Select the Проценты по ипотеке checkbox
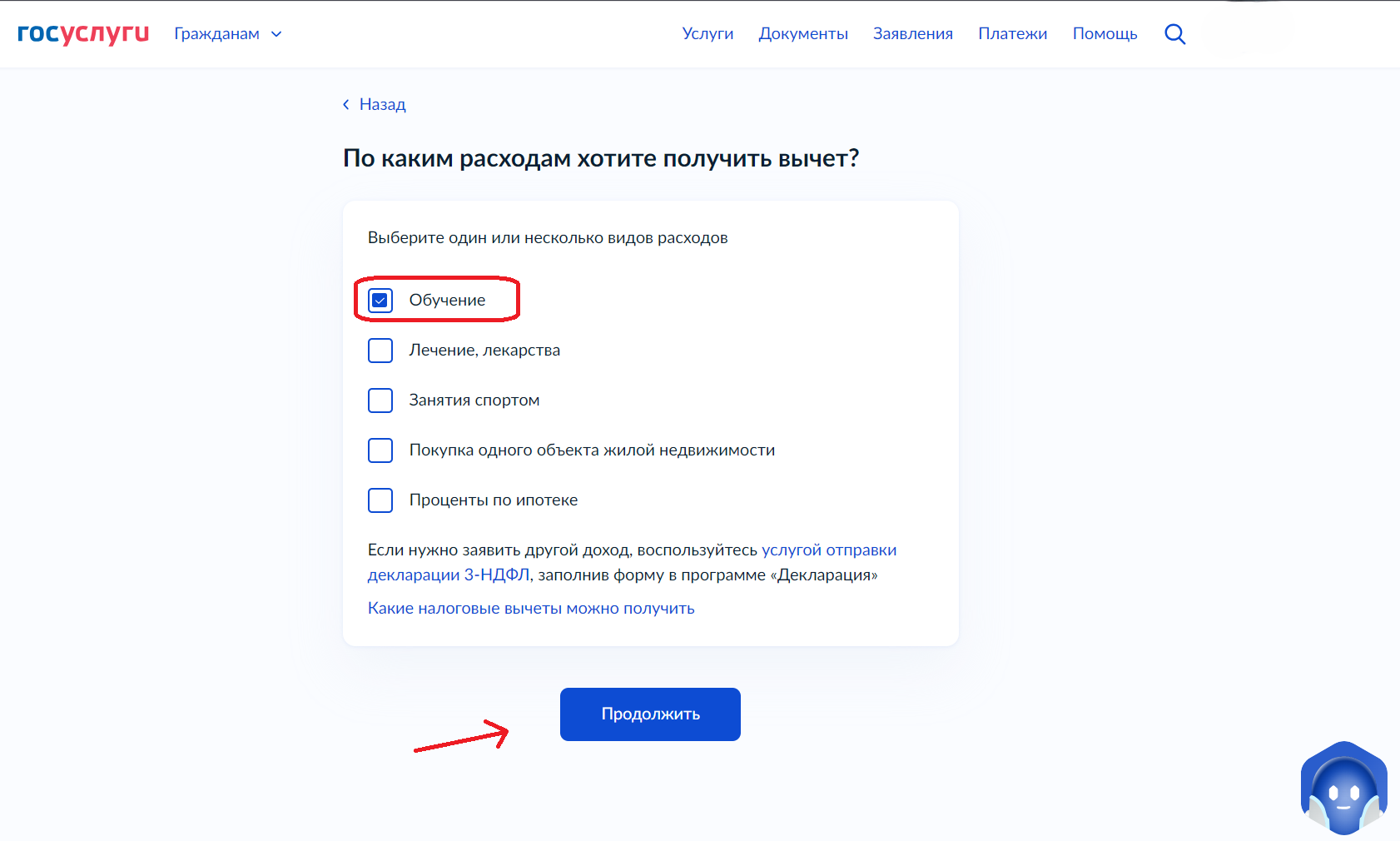The width and height of the screenshot is (1400, 841). (x=380, y=500)
